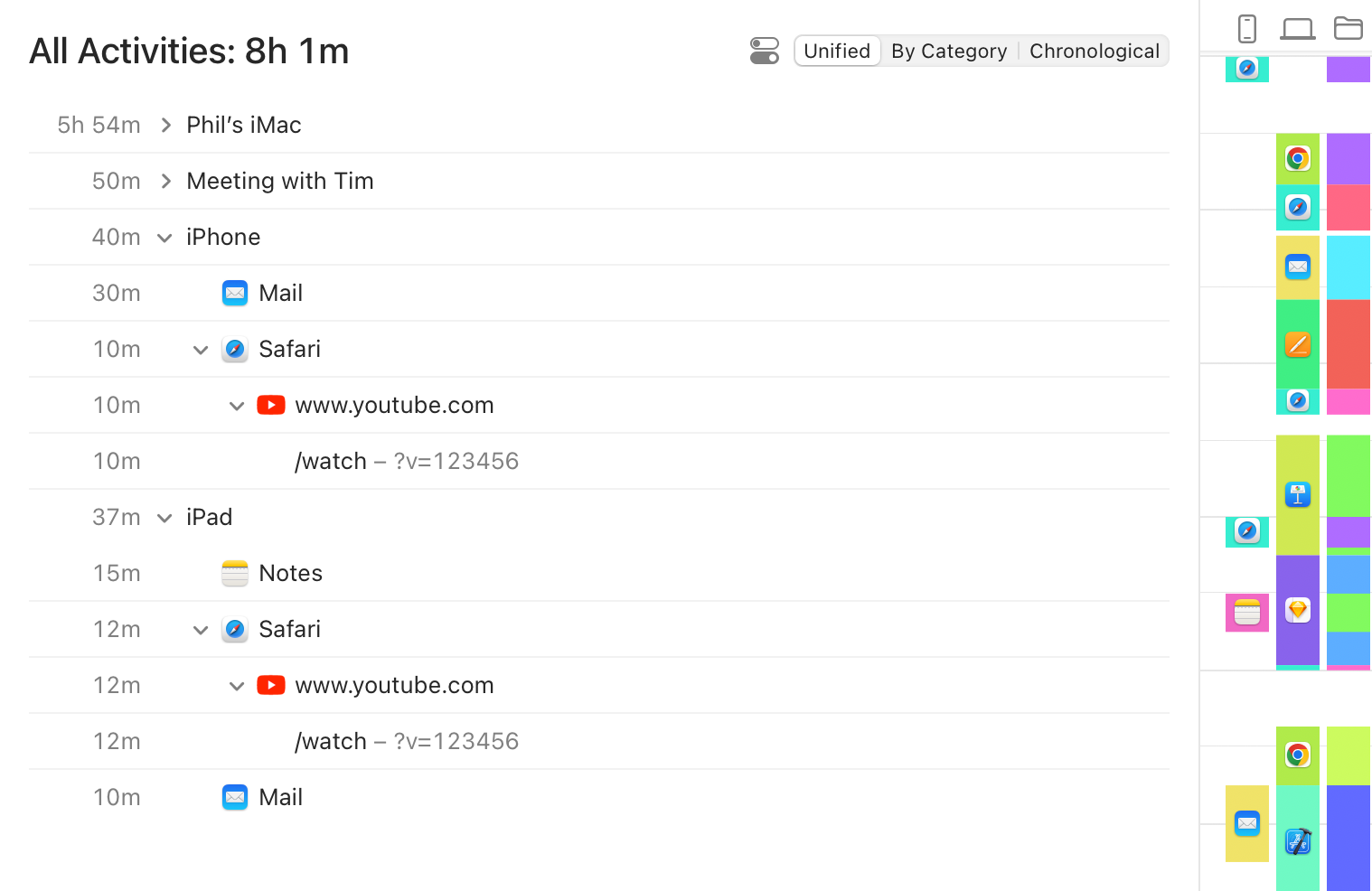Click the red block in folder column

(1349, 343)
